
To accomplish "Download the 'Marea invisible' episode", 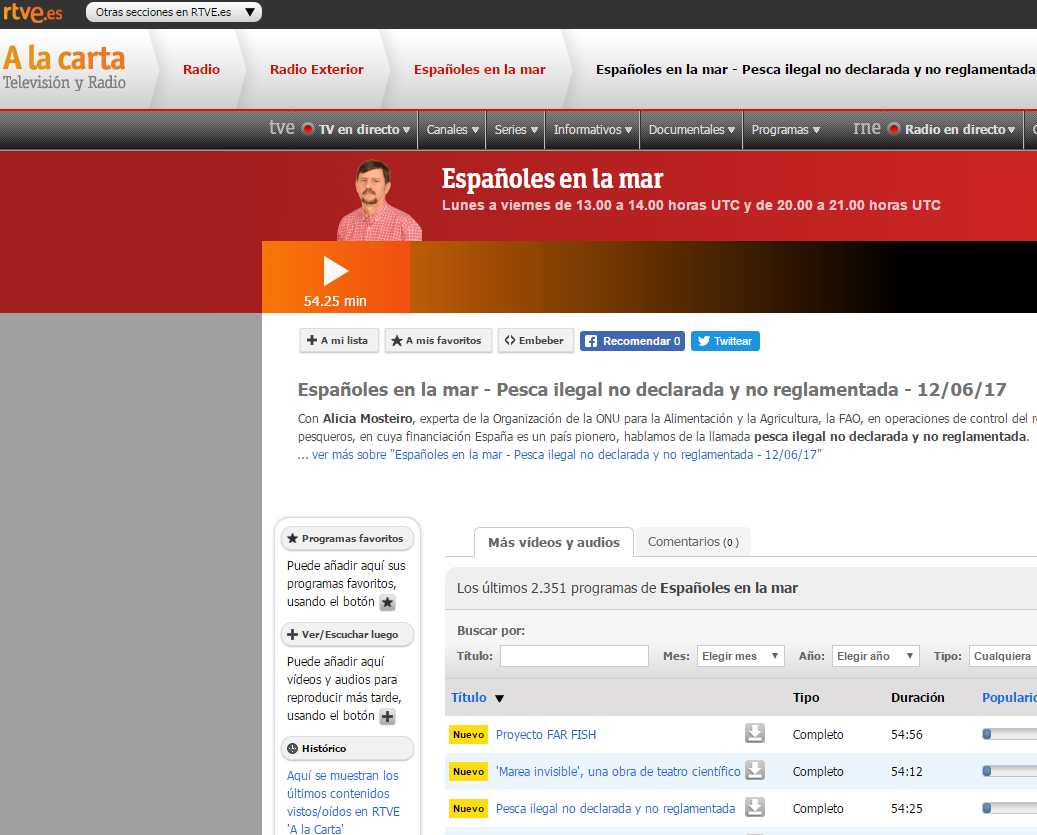I will [x=755, y=771].
